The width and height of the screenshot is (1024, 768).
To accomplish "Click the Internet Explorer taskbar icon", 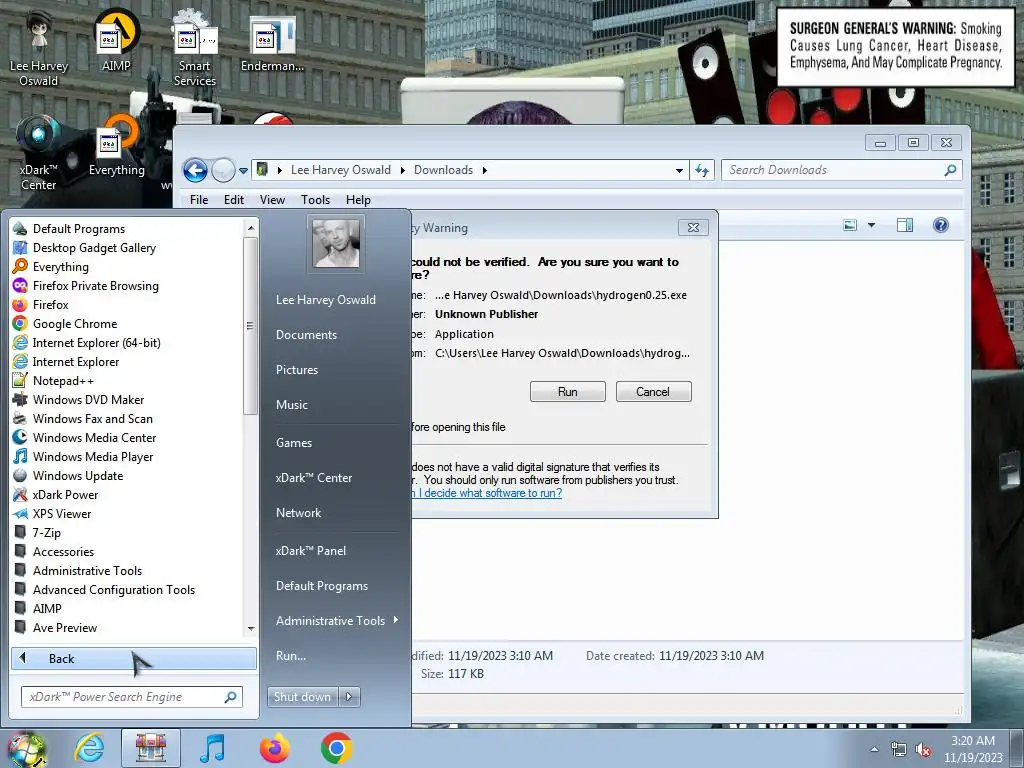I will [89, 748].
